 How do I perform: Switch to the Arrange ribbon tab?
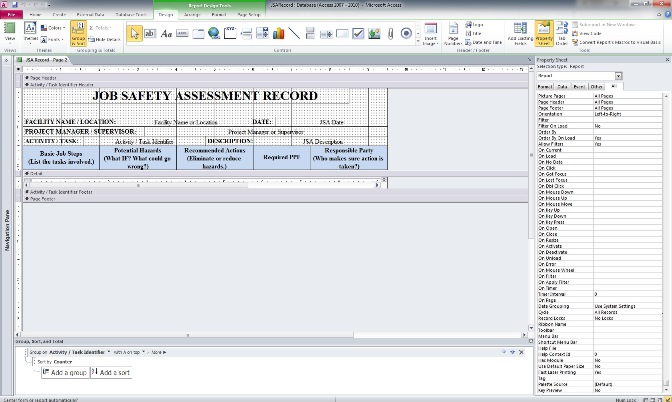pos(192,15)
